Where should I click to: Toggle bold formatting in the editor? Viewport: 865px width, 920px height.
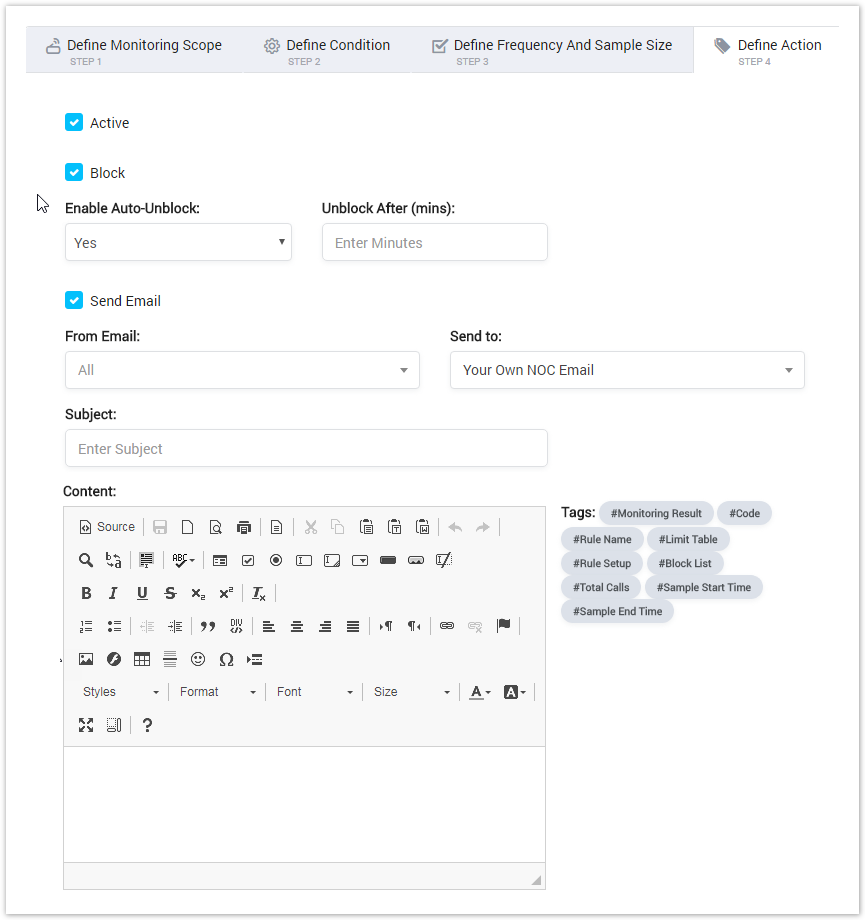pyautogui.click(x=86, y=593)
